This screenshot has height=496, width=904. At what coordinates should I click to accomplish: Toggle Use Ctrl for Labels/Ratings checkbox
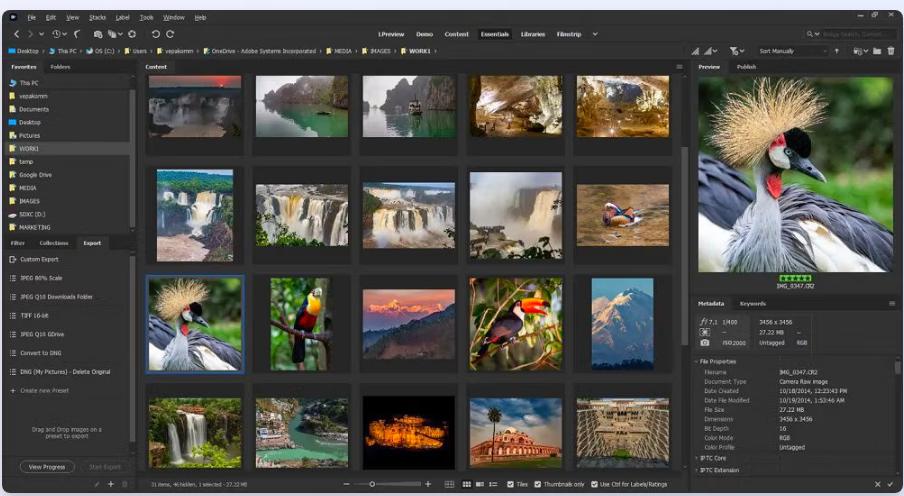click(x=592, y=484)
